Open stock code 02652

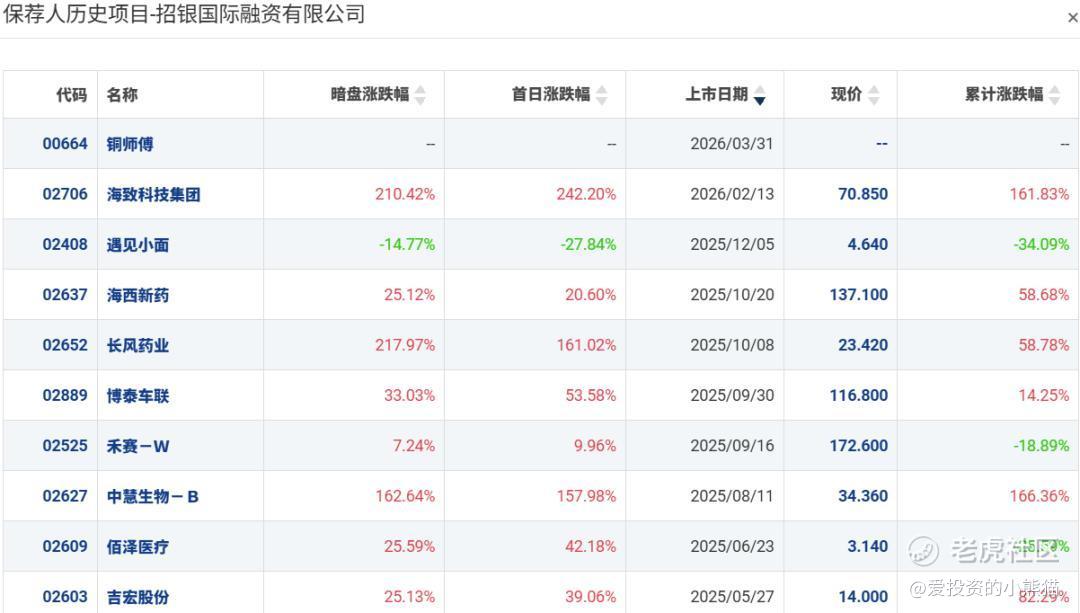coord(65,345)
